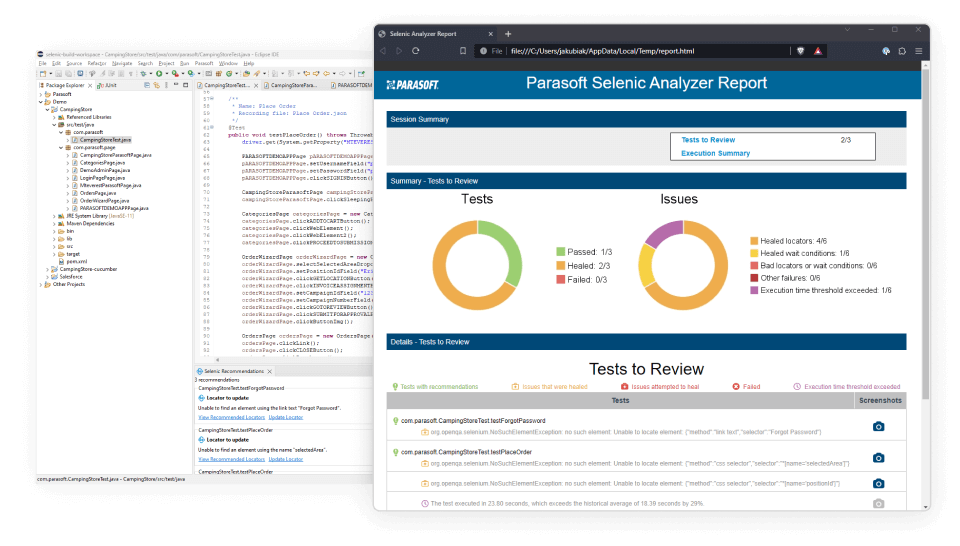Open testForgotPassword screenshot camera icon
960x546 pixels.
coord(878,426)
